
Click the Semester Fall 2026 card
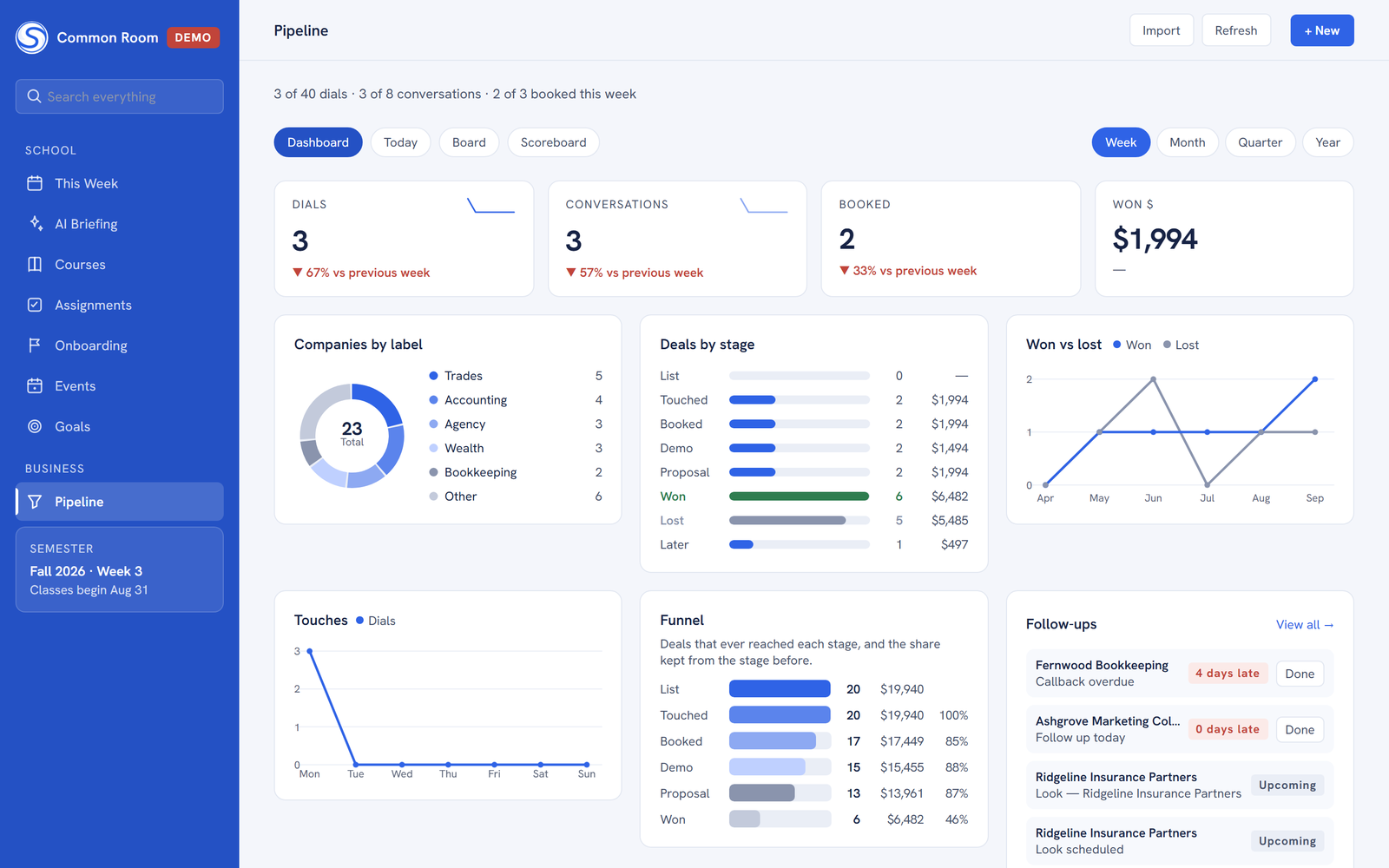click(120, 569)
